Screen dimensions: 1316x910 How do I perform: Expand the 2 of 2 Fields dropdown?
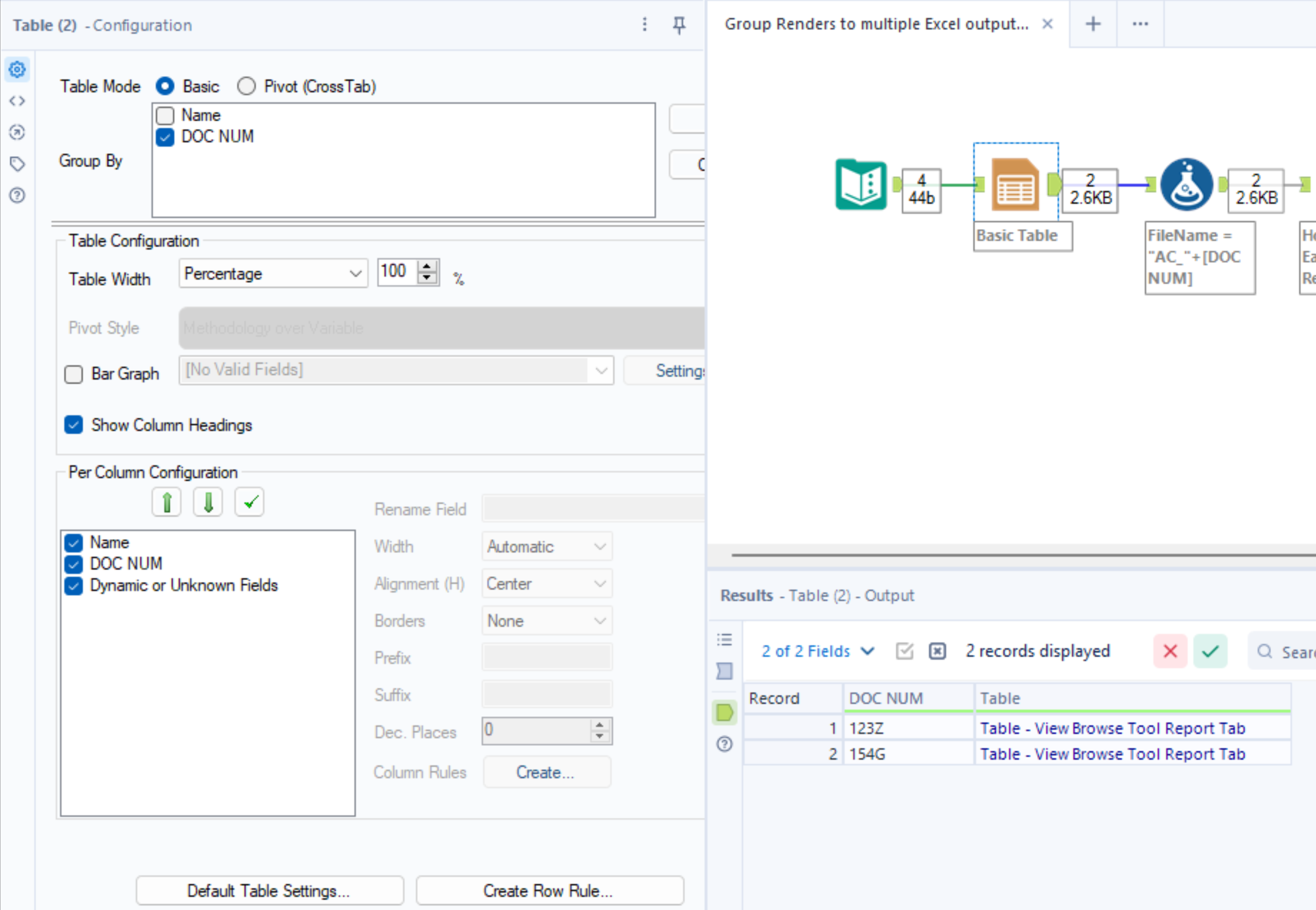(x=817, y=651)
